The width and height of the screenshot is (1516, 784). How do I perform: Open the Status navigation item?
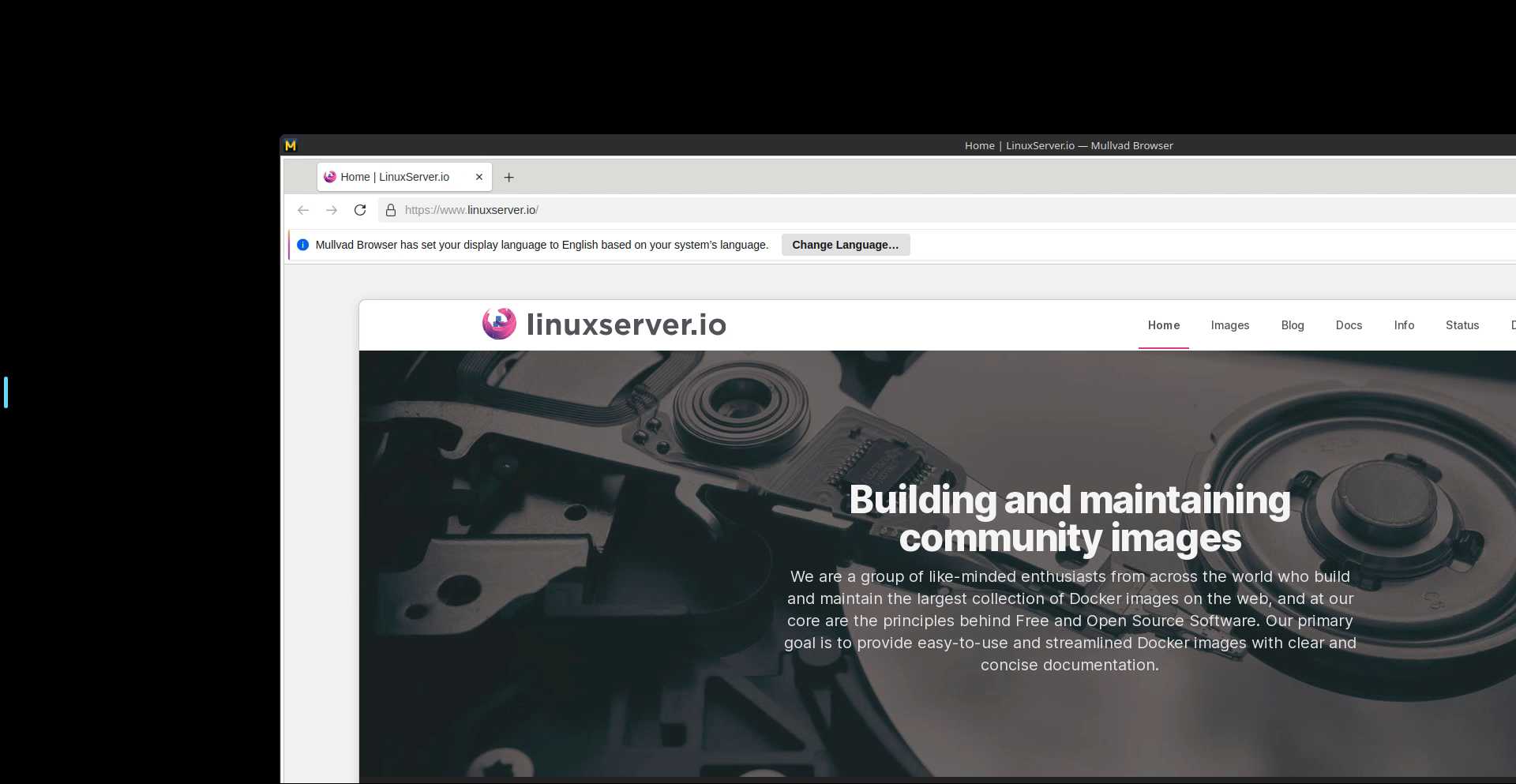pos(1462,325)
